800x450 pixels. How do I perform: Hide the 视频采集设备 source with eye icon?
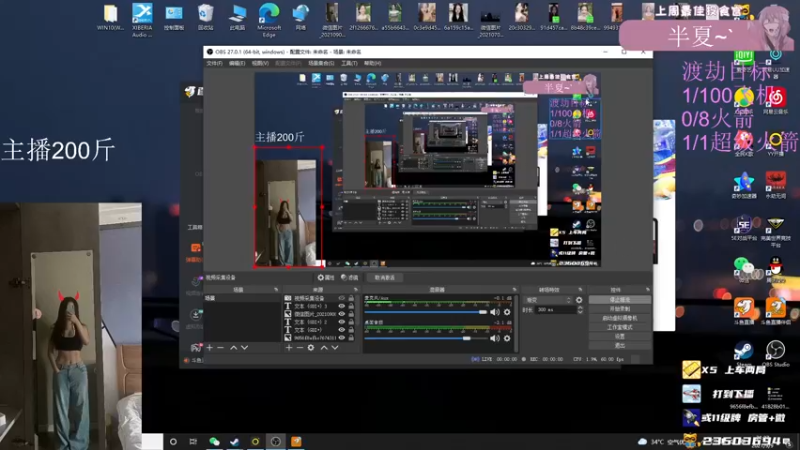pyautogui.click(x=342, y=298)
